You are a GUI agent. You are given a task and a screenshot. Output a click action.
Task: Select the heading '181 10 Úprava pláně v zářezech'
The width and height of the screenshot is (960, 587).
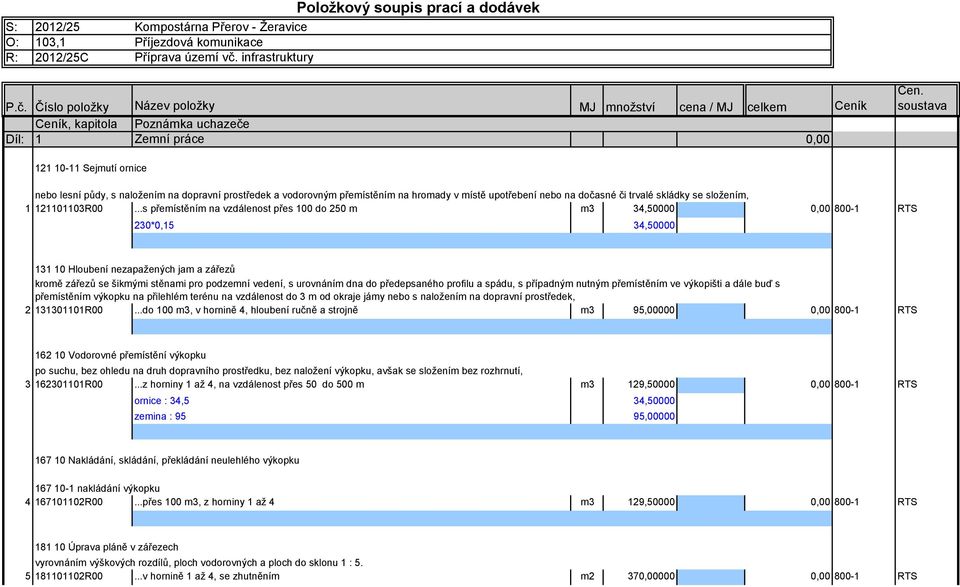tap(107, 547)
